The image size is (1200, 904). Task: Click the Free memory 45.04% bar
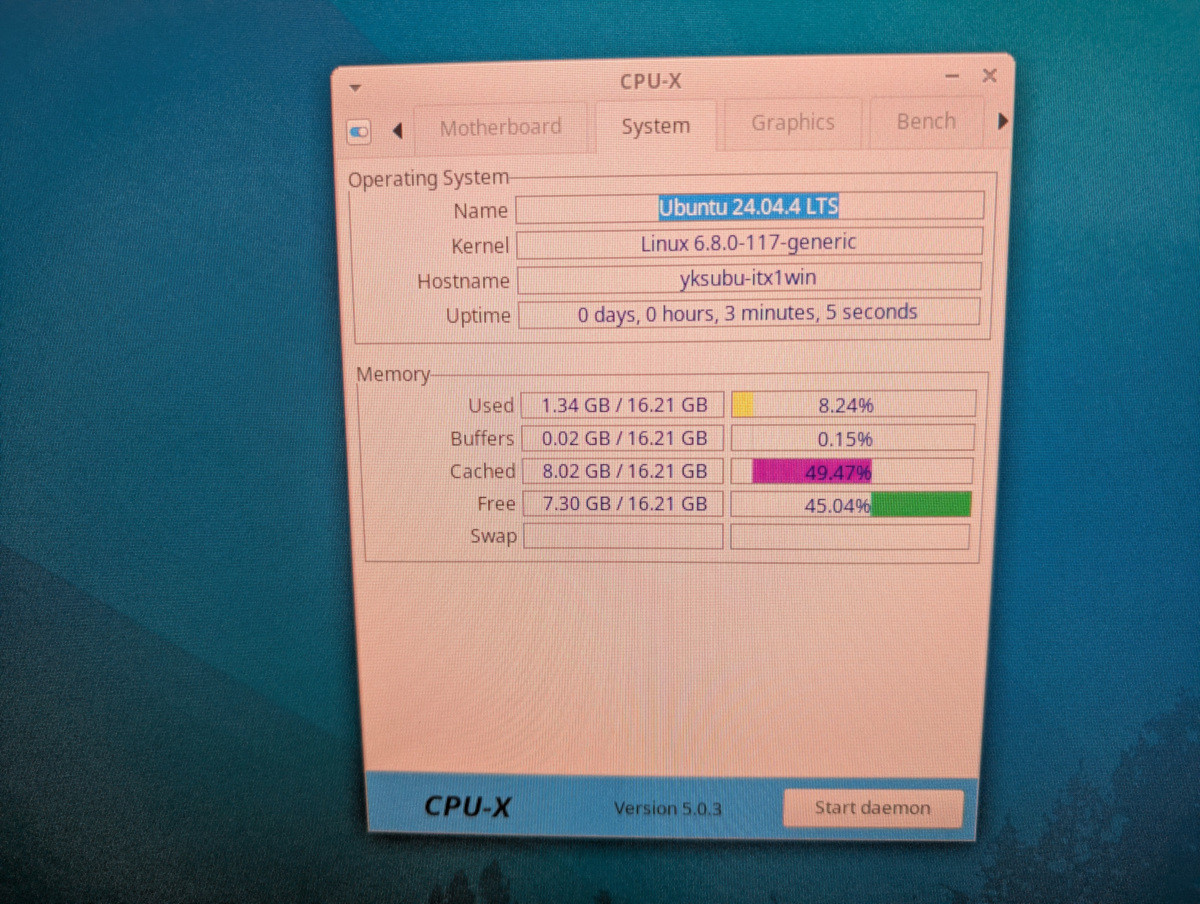851,504
